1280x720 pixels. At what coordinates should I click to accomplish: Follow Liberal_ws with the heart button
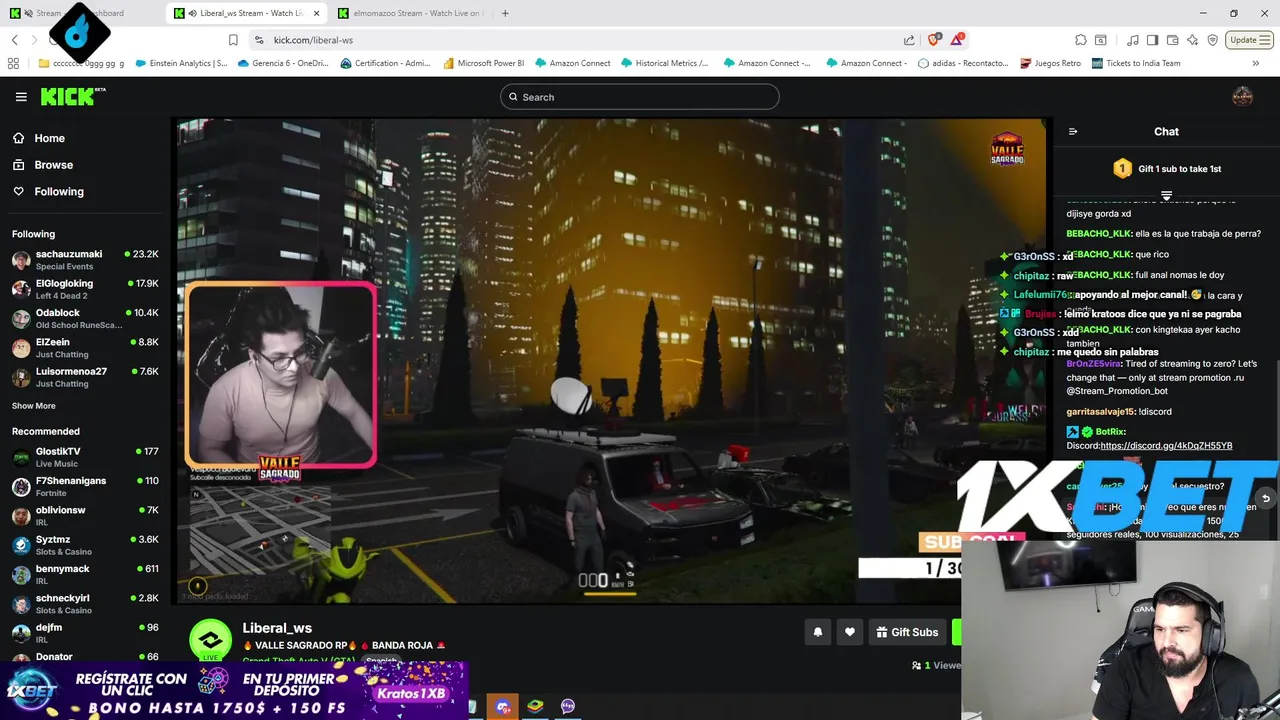click(850, 632)
